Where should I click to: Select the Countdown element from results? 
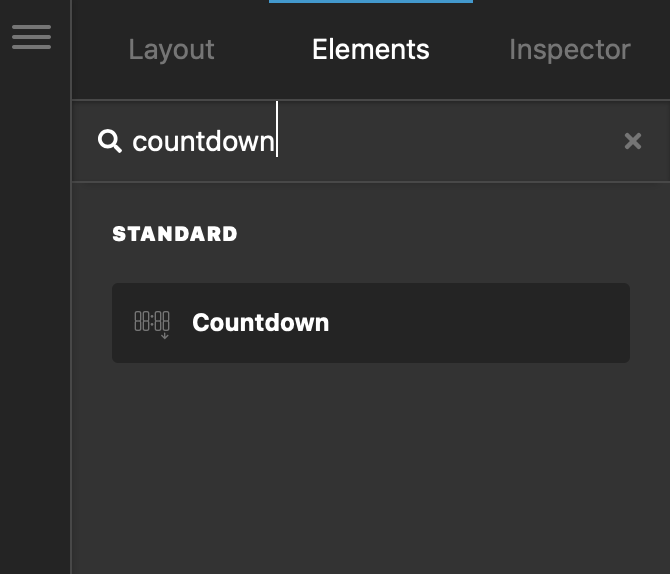[x=371, y=323]
